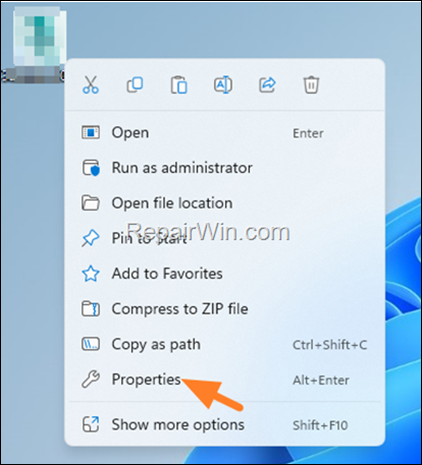This screenshot has height=465, width=422.
Task: Choose Compress to ZIP file
Action: coord(225,309)
